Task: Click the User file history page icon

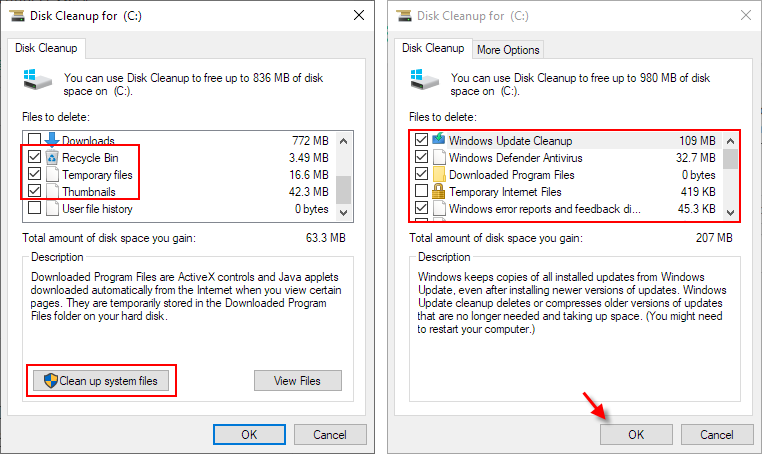Action: tap(52, 209)
